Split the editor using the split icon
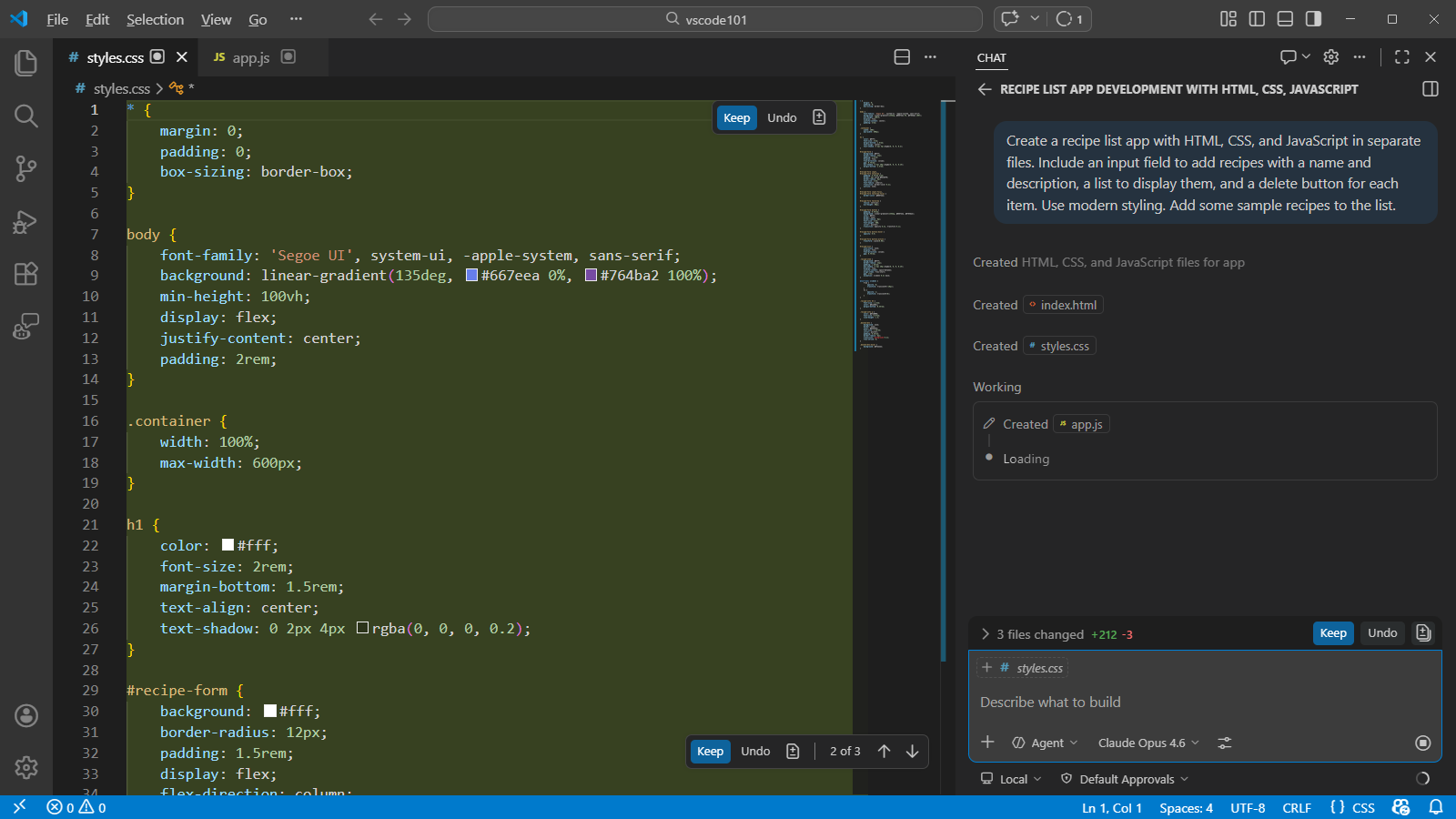Viewport: 1456px width, 819px height. (x=902, y=56)
